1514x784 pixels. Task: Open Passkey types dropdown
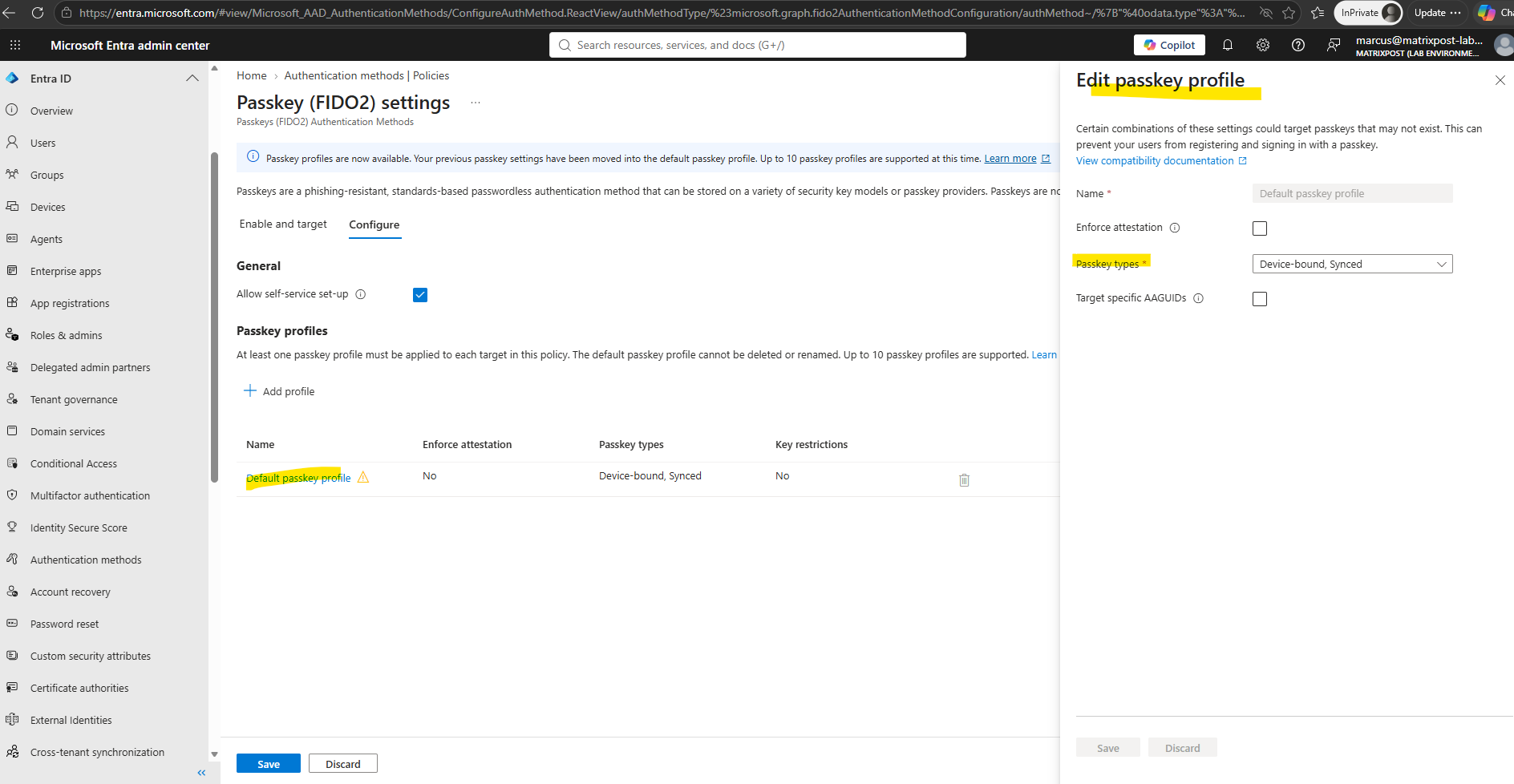[1352, 264]
